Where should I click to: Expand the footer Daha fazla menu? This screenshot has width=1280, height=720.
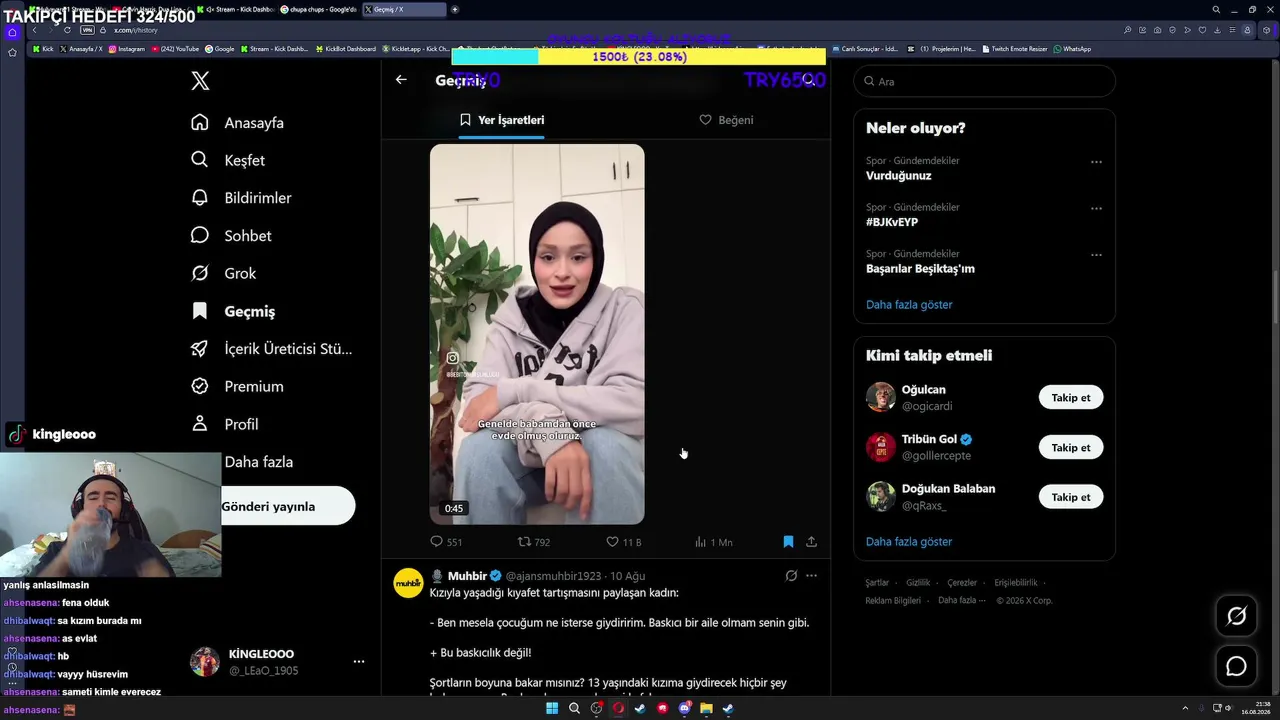960,601
